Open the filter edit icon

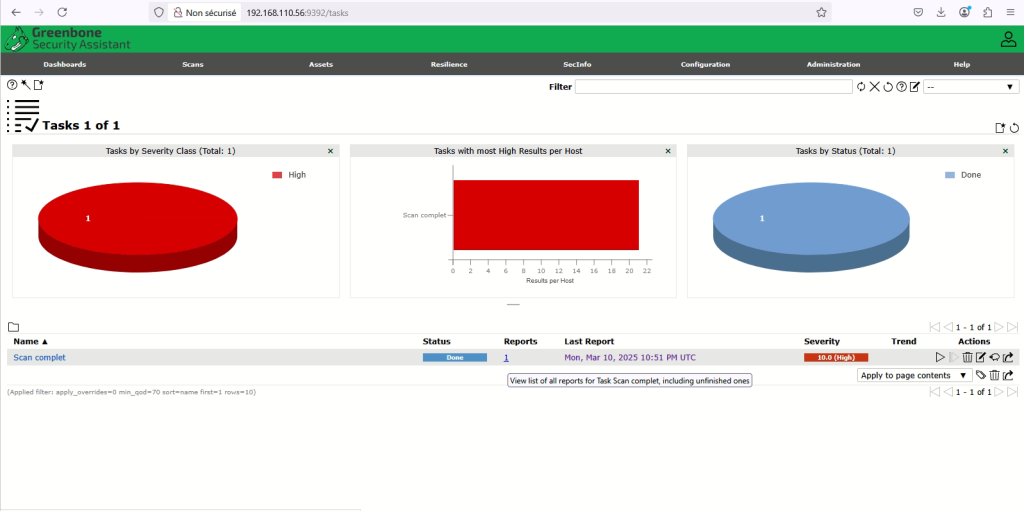[x=914, y=87]
